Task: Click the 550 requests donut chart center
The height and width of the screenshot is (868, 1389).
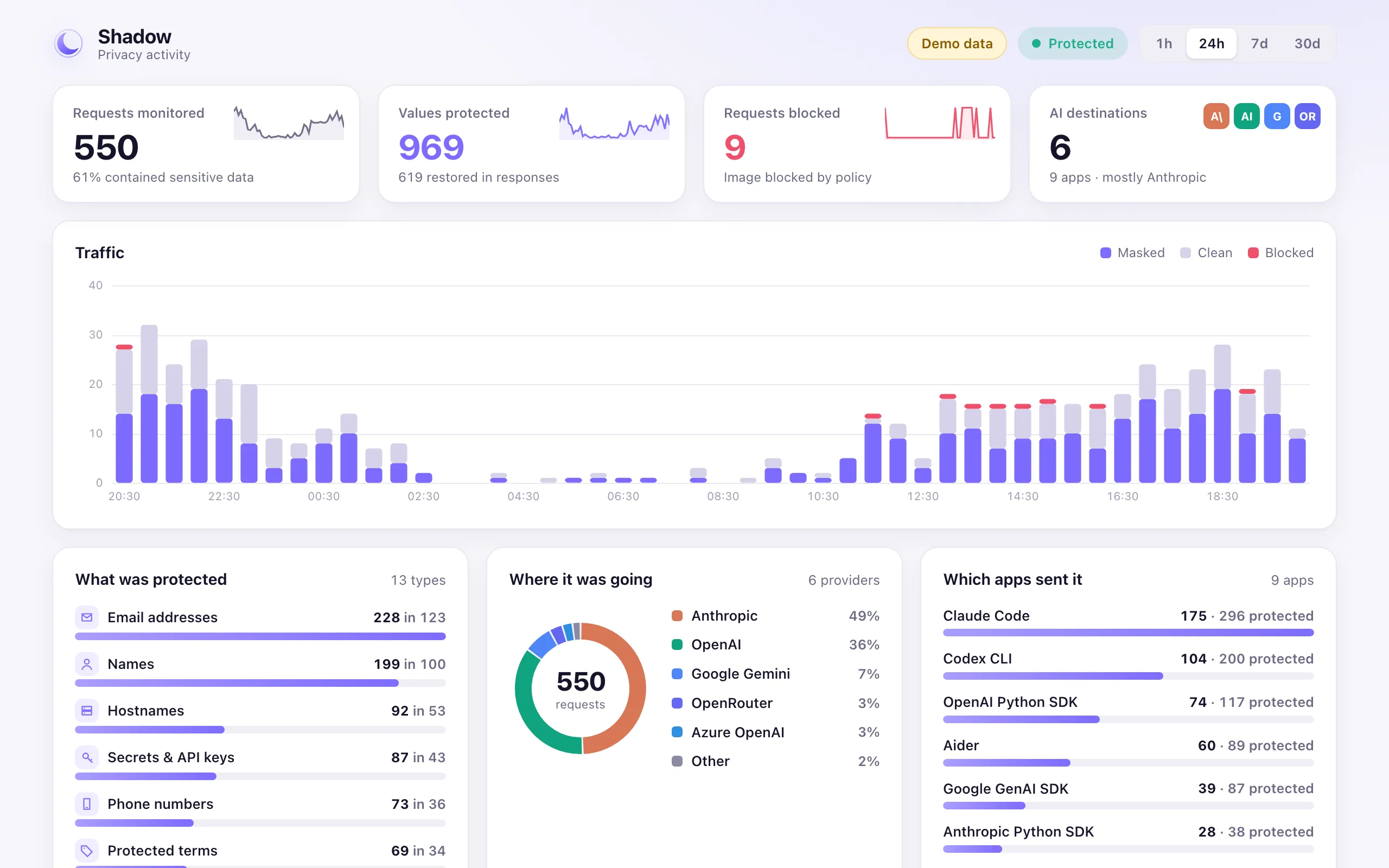Action: click(x=580, y=688)
